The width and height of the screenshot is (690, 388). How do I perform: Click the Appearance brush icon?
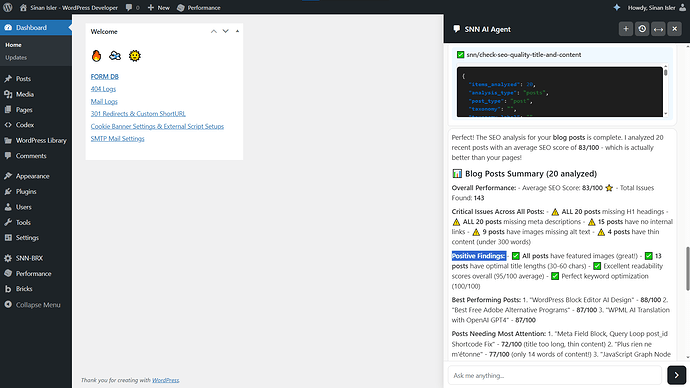(x=8, y=176)
